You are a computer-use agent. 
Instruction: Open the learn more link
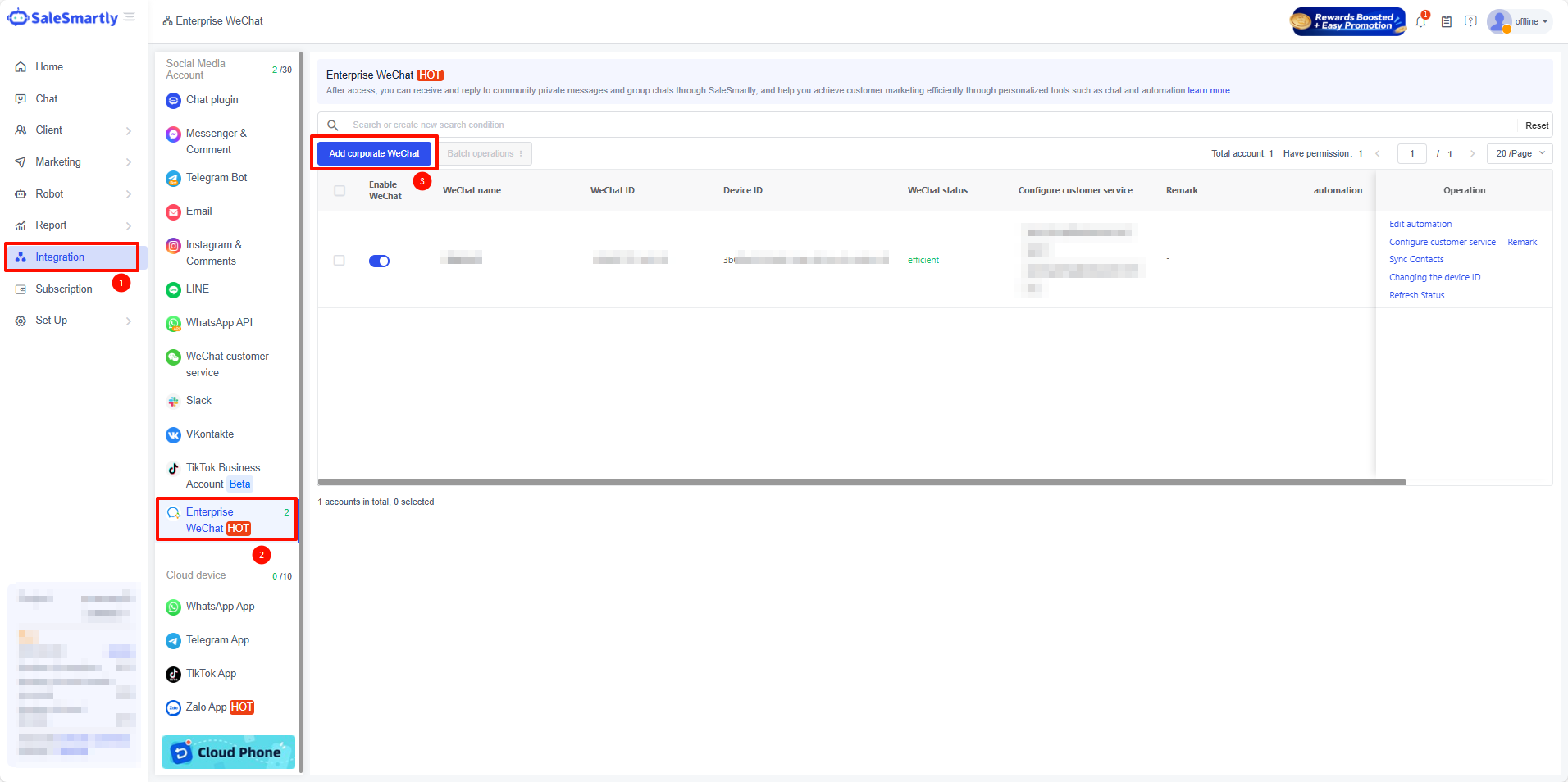coord(1209,91)
